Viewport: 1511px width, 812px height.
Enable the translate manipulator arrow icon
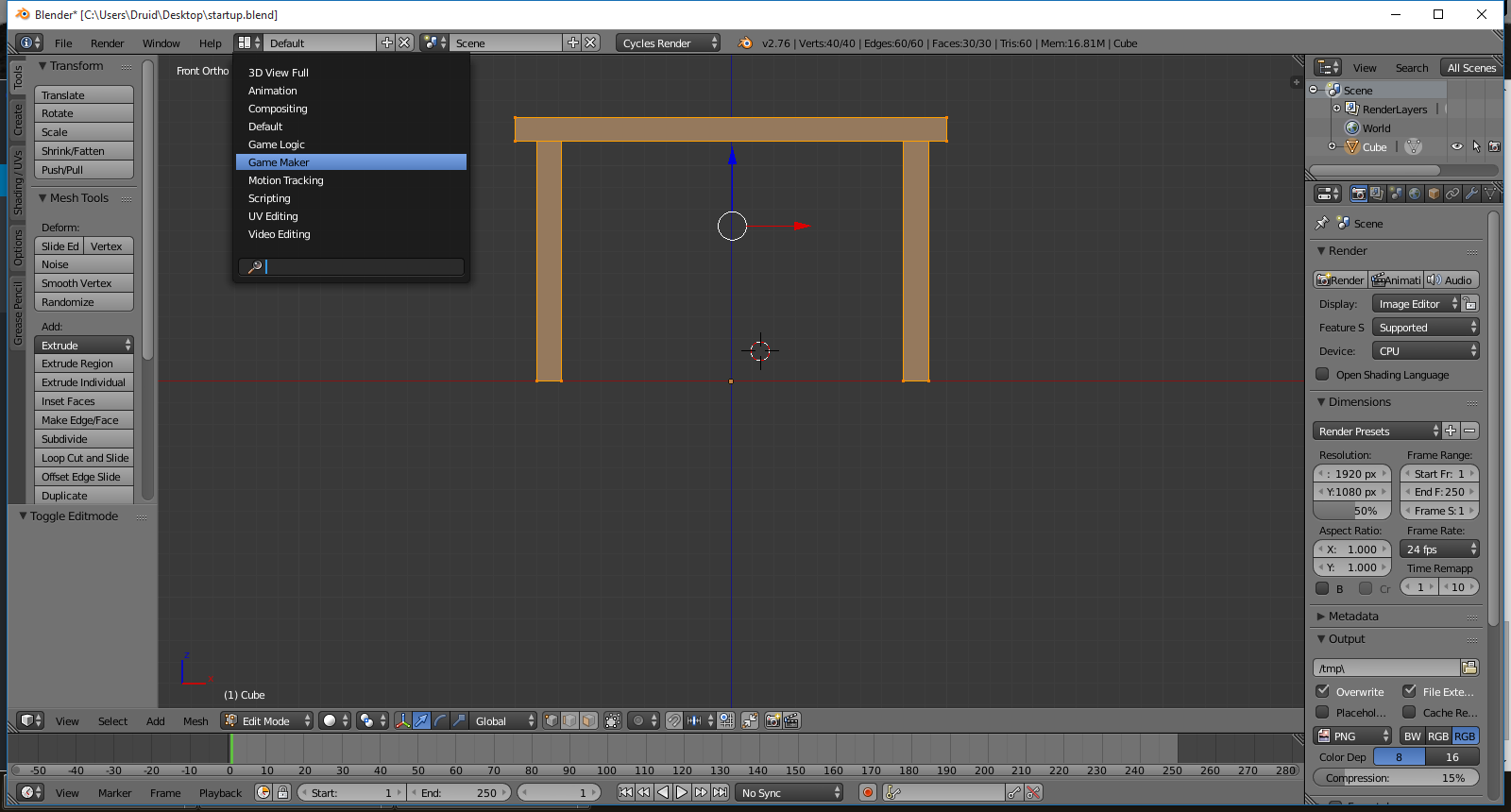[x=421, y=720]
